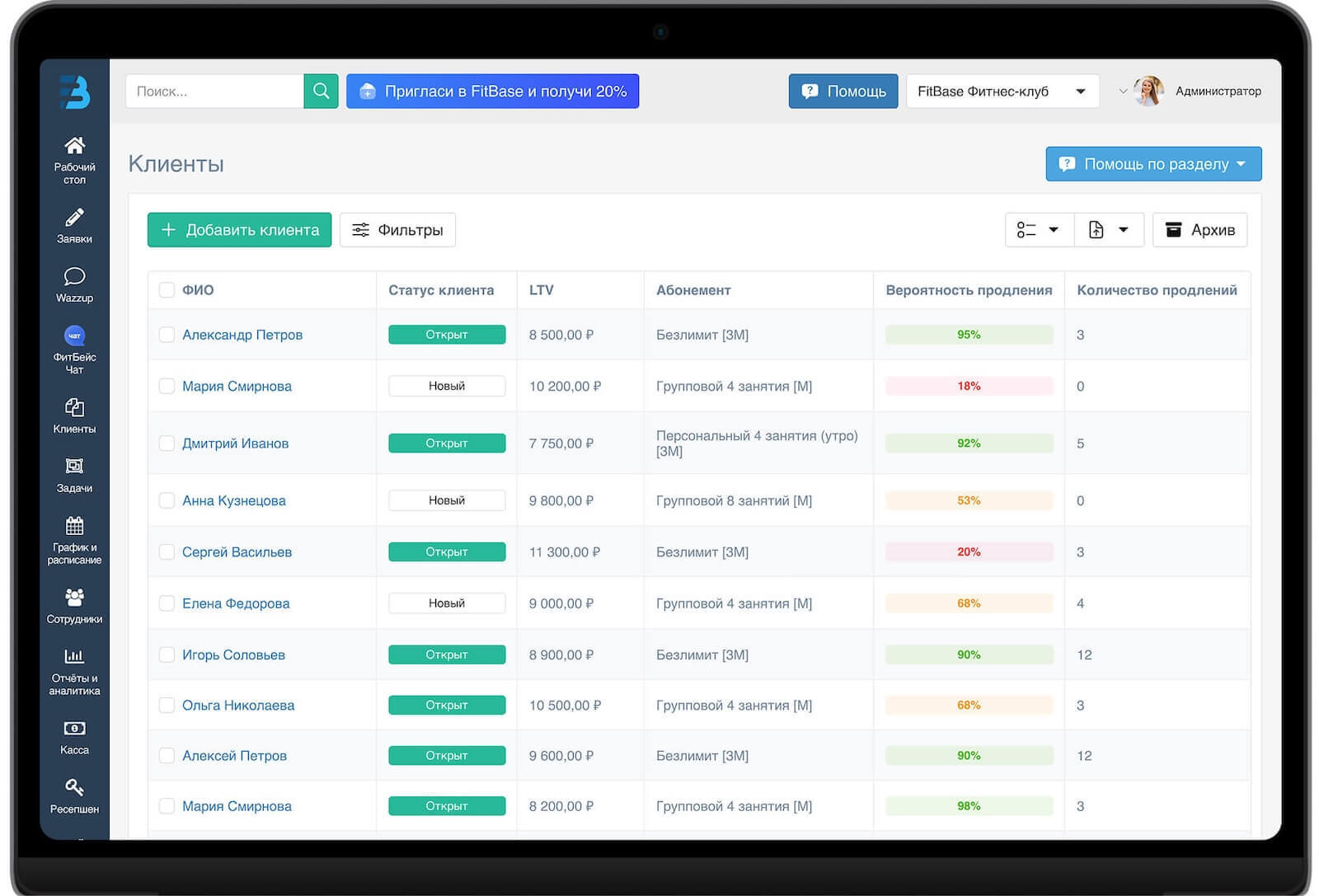The width and height of the screenshot is (1319, 896).
Task: Click Пригласи в FitBase и получи 20% banner
Action: click(492, 91)
